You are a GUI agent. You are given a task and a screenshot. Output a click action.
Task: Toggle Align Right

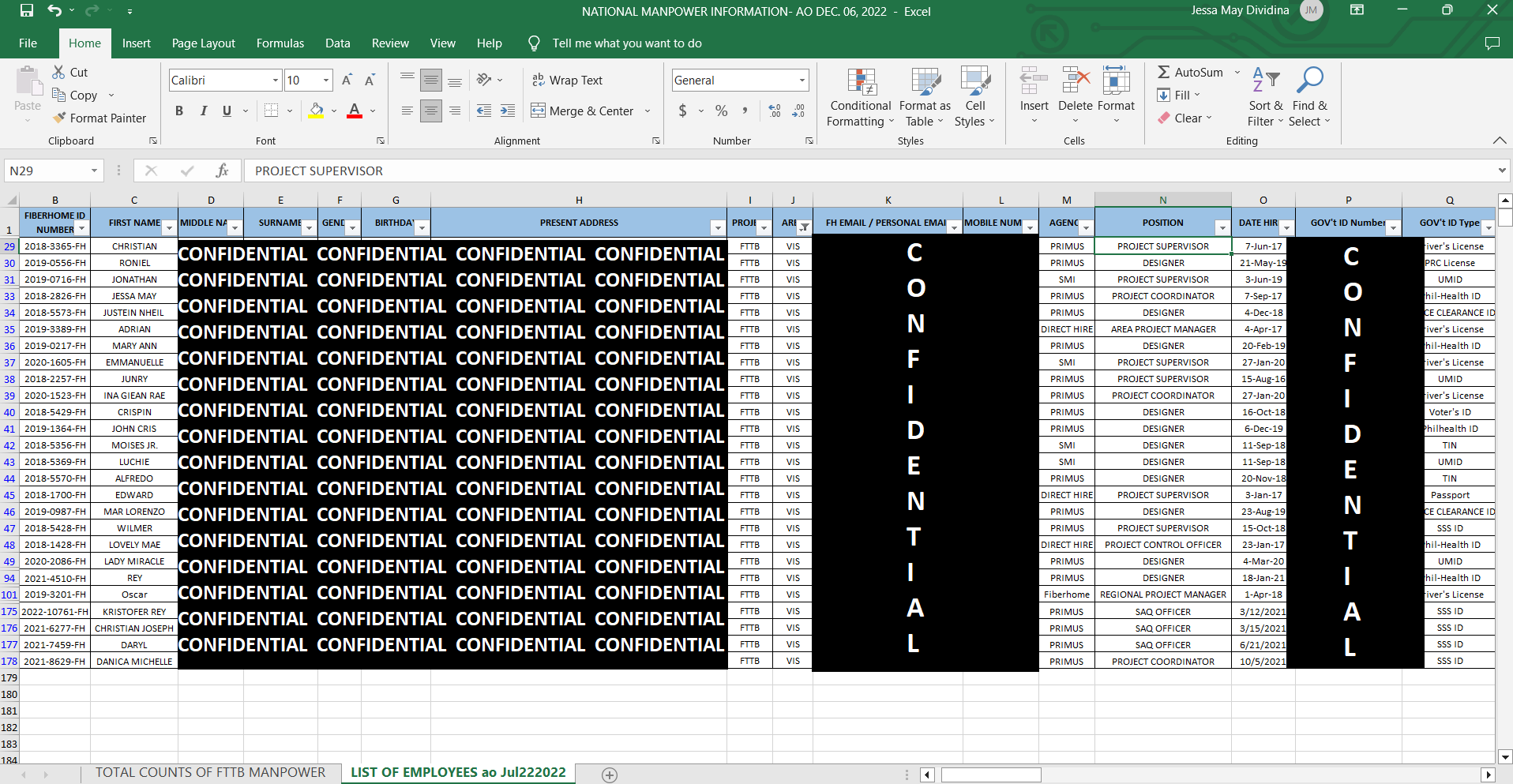[x=455, y=111]
